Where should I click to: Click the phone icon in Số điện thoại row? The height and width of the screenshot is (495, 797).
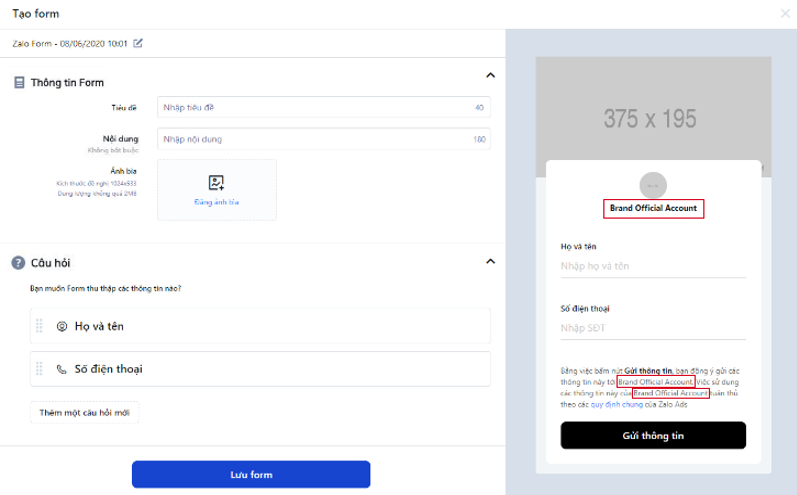[x=62, y=369]
